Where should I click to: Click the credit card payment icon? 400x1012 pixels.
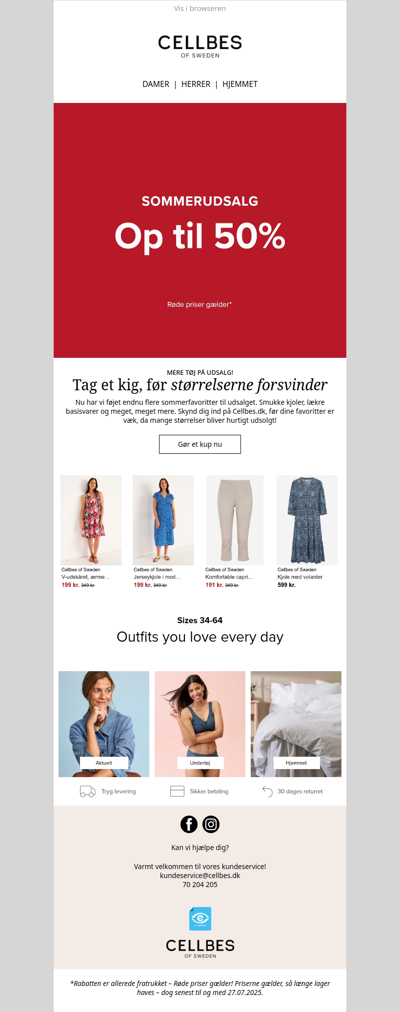pos(177,791)
